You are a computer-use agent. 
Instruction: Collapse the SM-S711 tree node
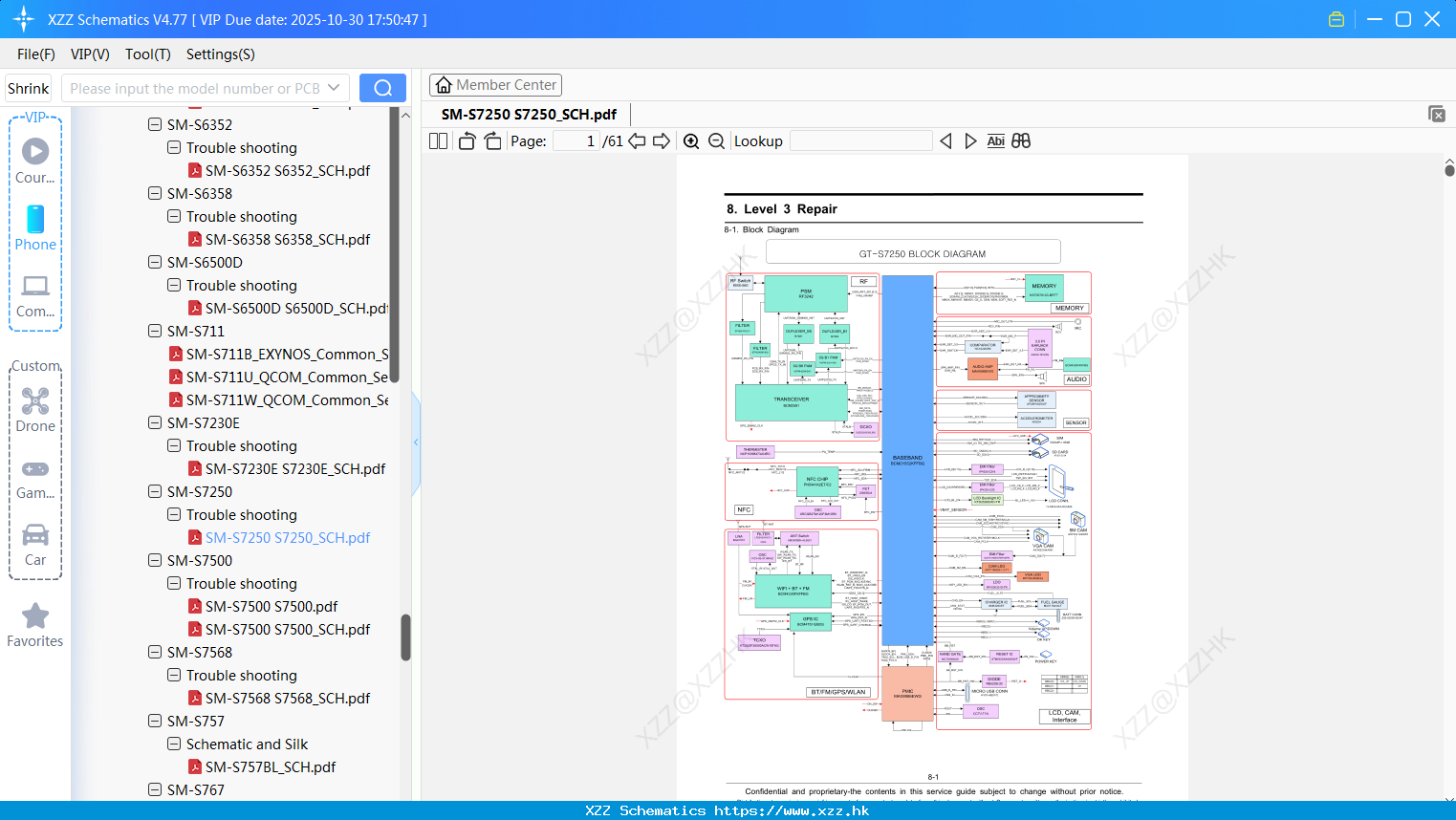(155, 331)
